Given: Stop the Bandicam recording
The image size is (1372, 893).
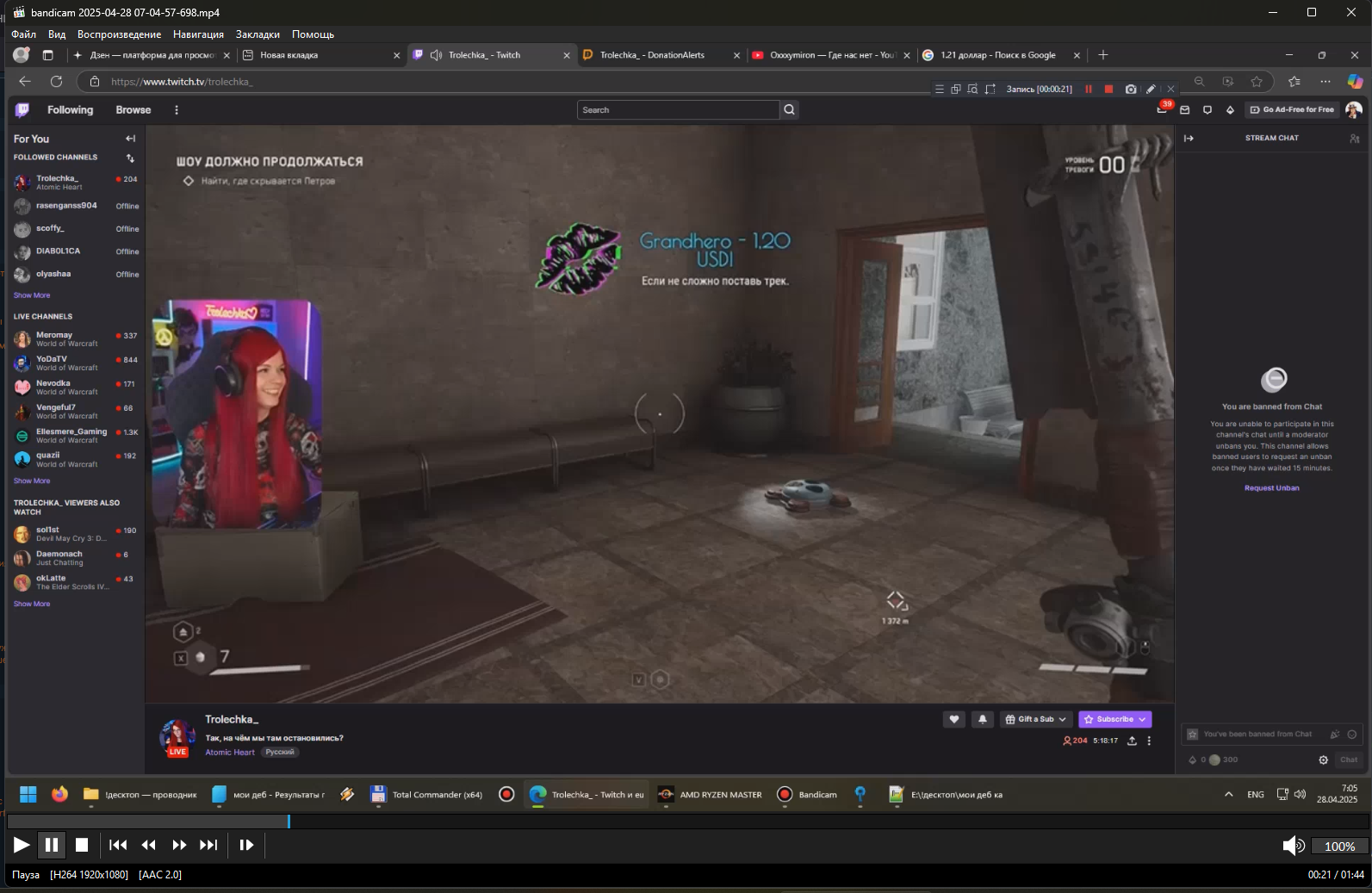Looking at the screenshot, I should point(1108,89).
